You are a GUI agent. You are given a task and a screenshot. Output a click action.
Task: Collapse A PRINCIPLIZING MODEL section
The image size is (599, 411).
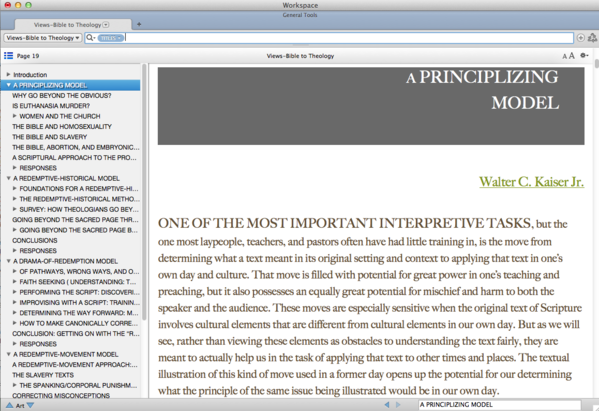pyautogui.click(x=8, y=85)
